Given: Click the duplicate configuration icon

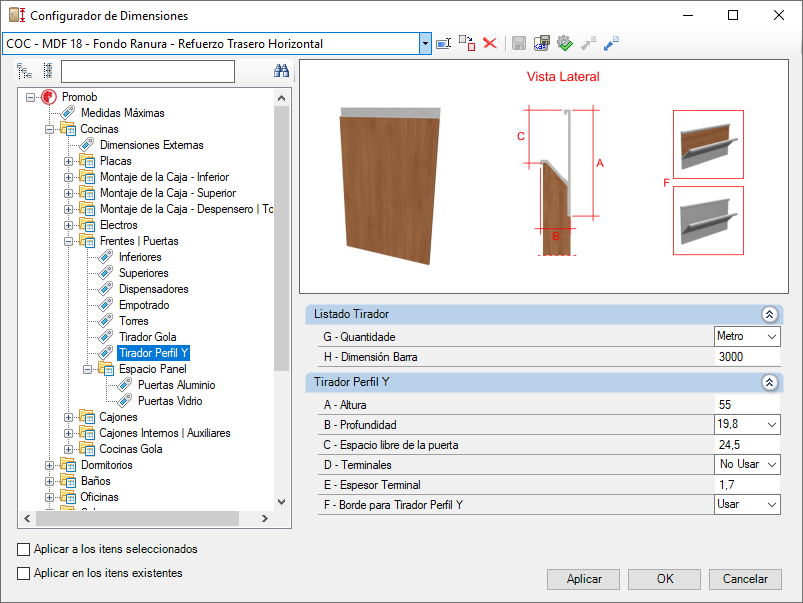Looking at the screenshot, I should (x=467, y=43).
